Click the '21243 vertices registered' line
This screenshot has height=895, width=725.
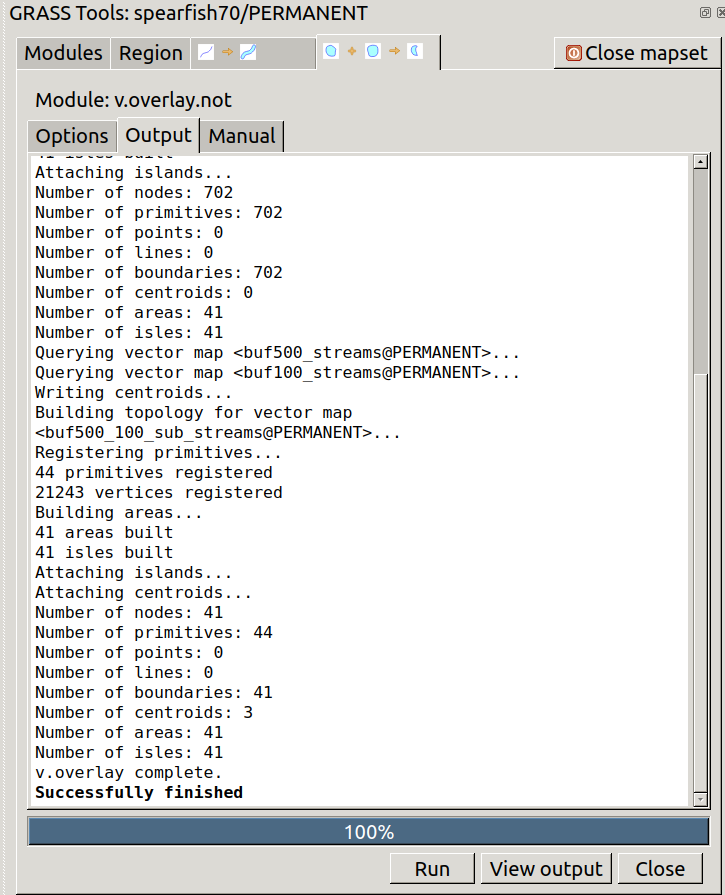tap(159, 492)
